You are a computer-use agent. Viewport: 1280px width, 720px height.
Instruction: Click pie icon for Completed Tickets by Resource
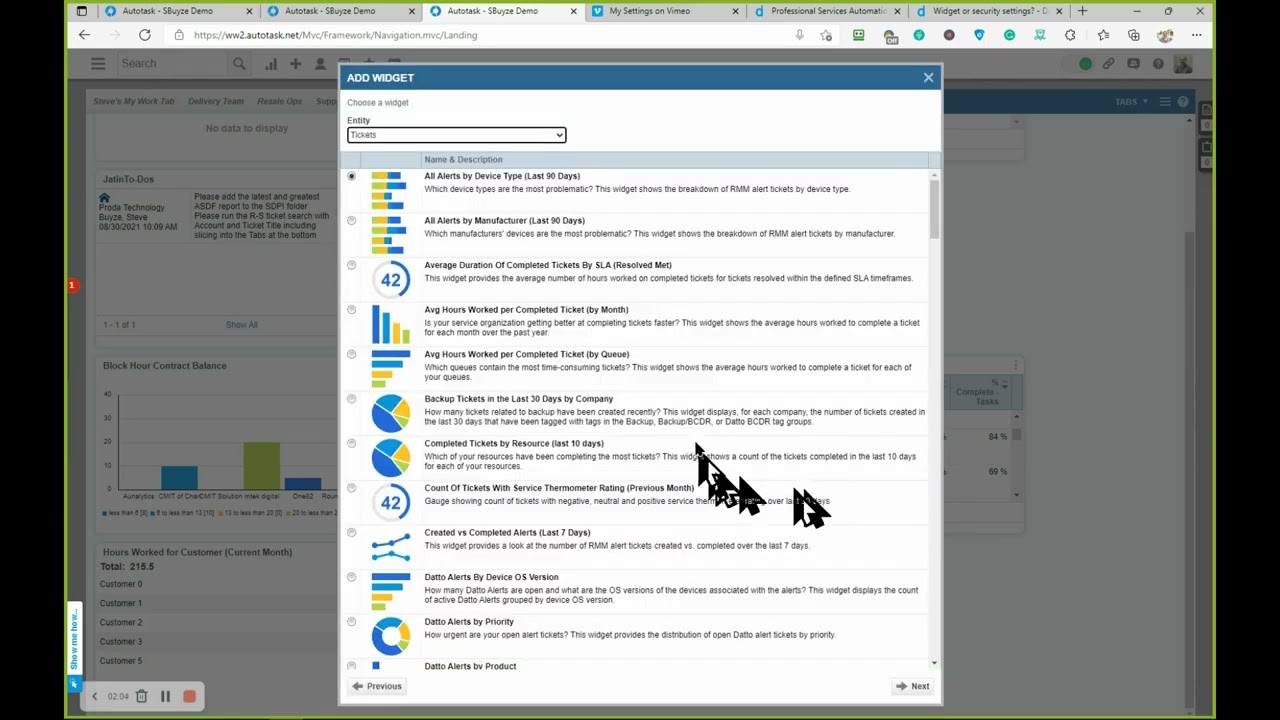click(390, 458)
